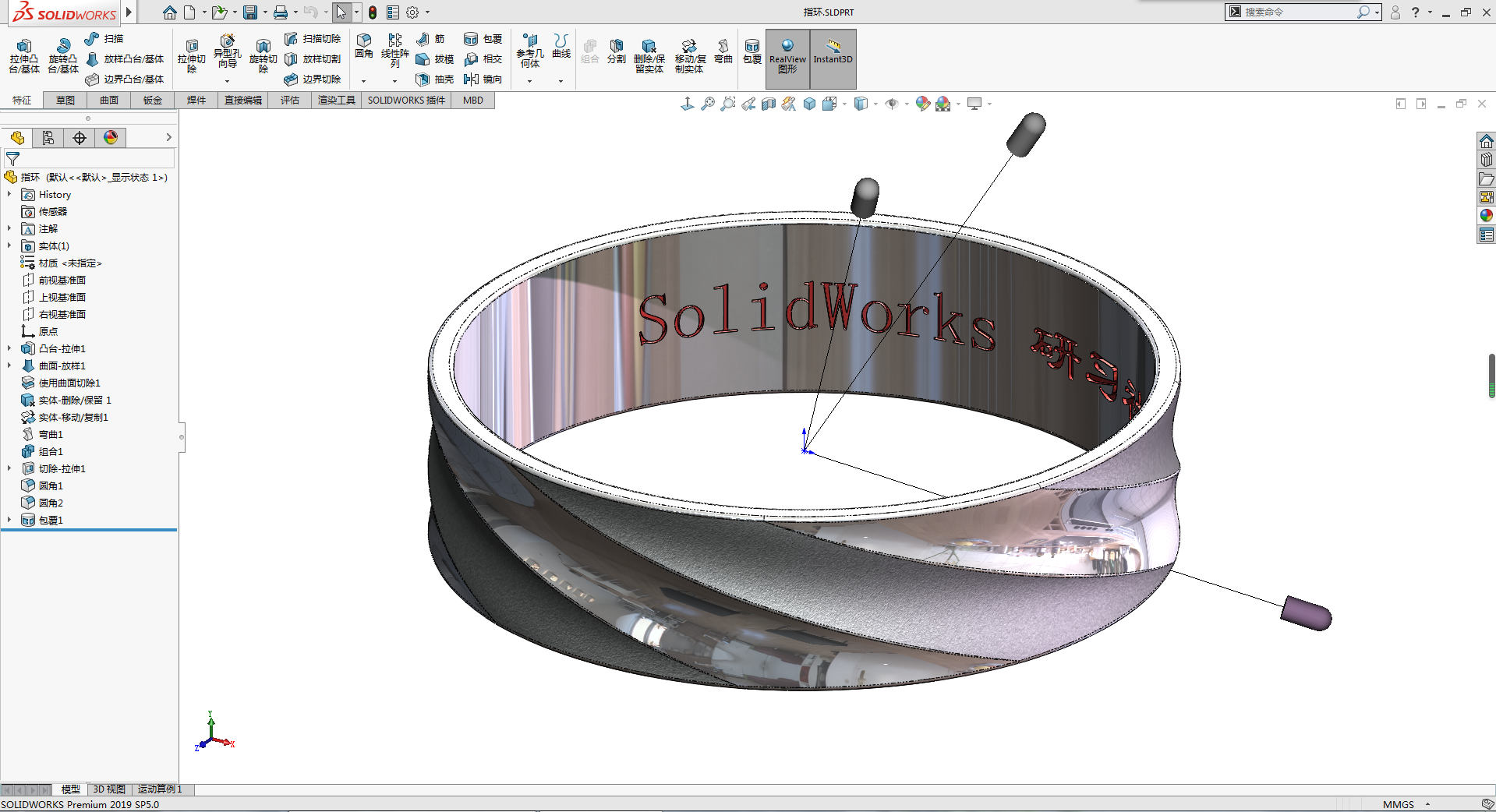1496x812 pixels.
Task: Click the Save icon in title bar
Action: [250, 12]
